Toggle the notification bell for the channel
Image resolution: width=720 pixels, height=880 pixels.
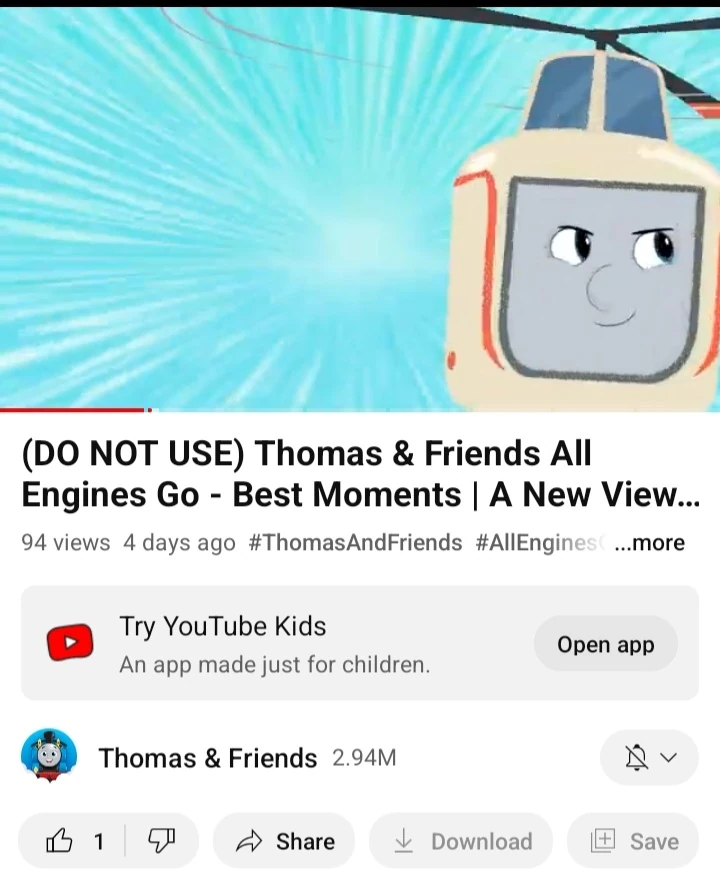click(636, 758)
